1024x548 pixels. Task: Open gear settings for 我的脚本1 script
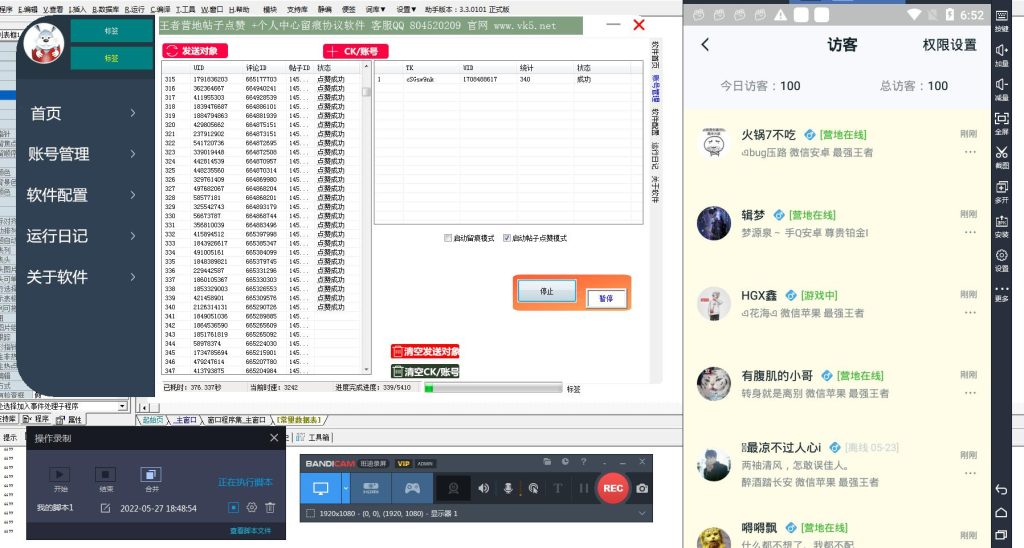coord(249,508)
